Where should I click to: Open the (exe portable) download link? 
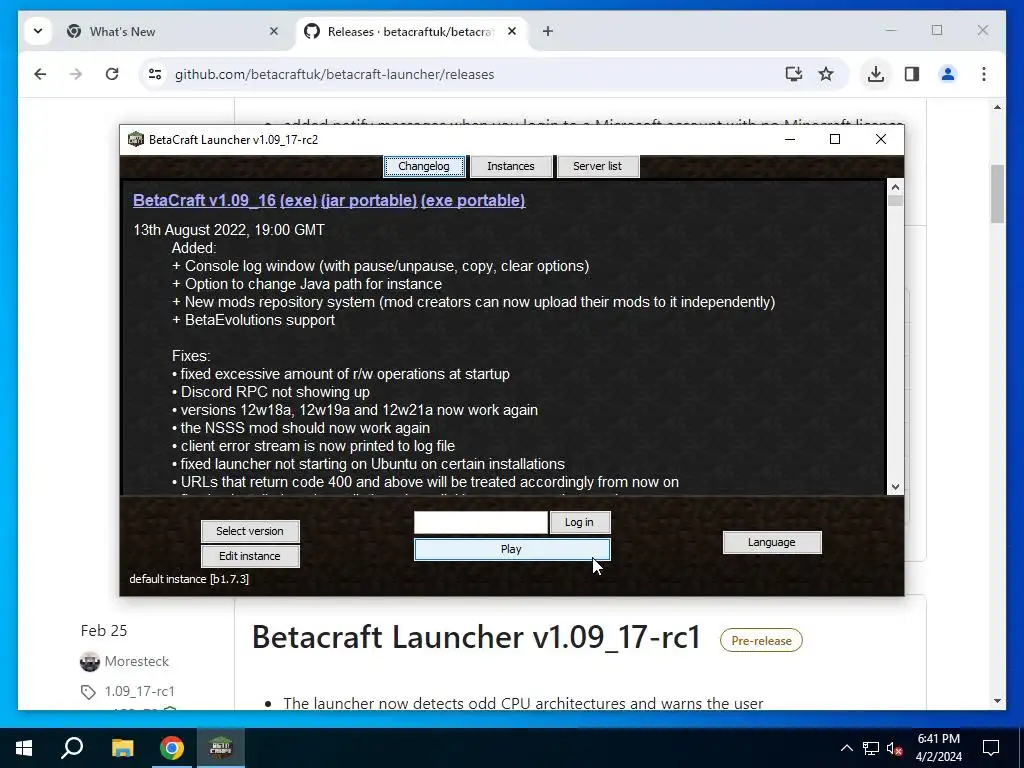coord(473,200)
